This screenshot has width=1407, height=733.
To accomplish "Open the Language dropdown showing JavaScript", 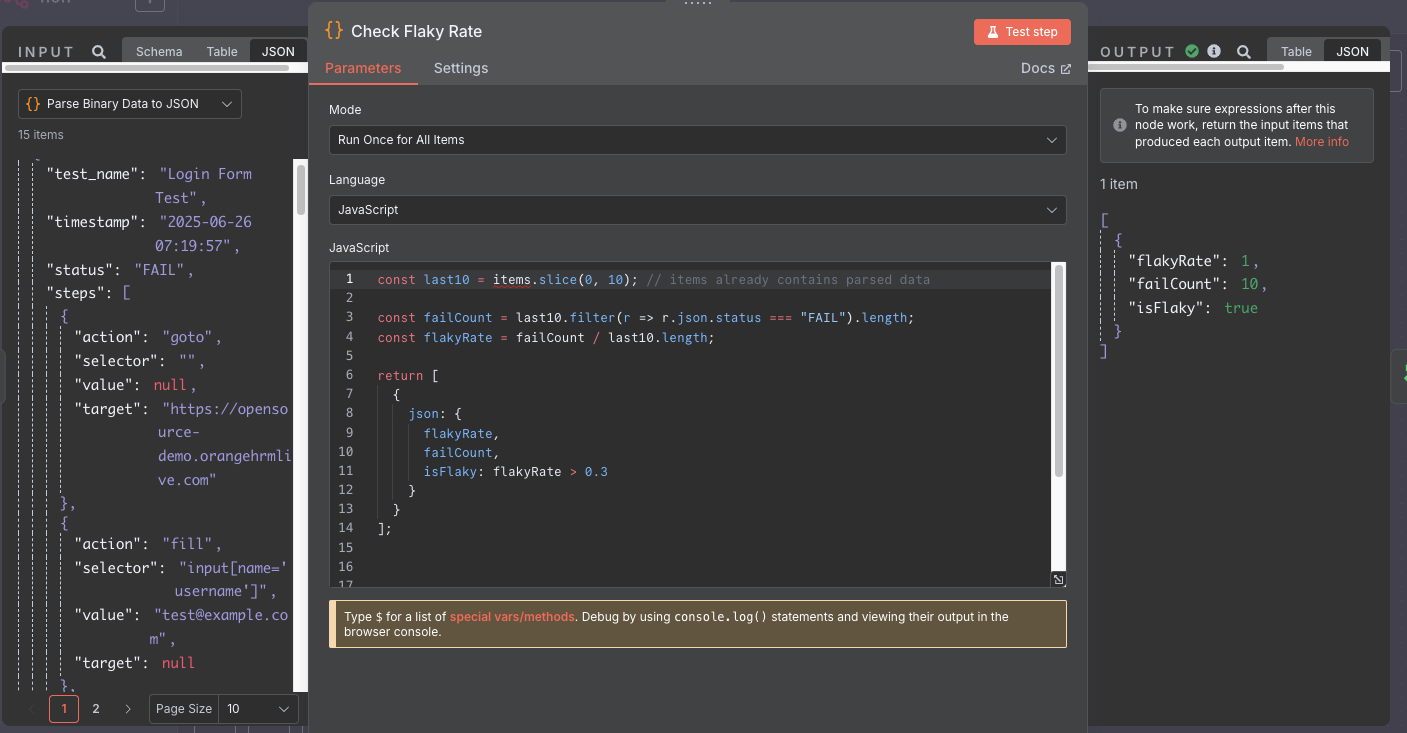I will (x=697, y=210).
